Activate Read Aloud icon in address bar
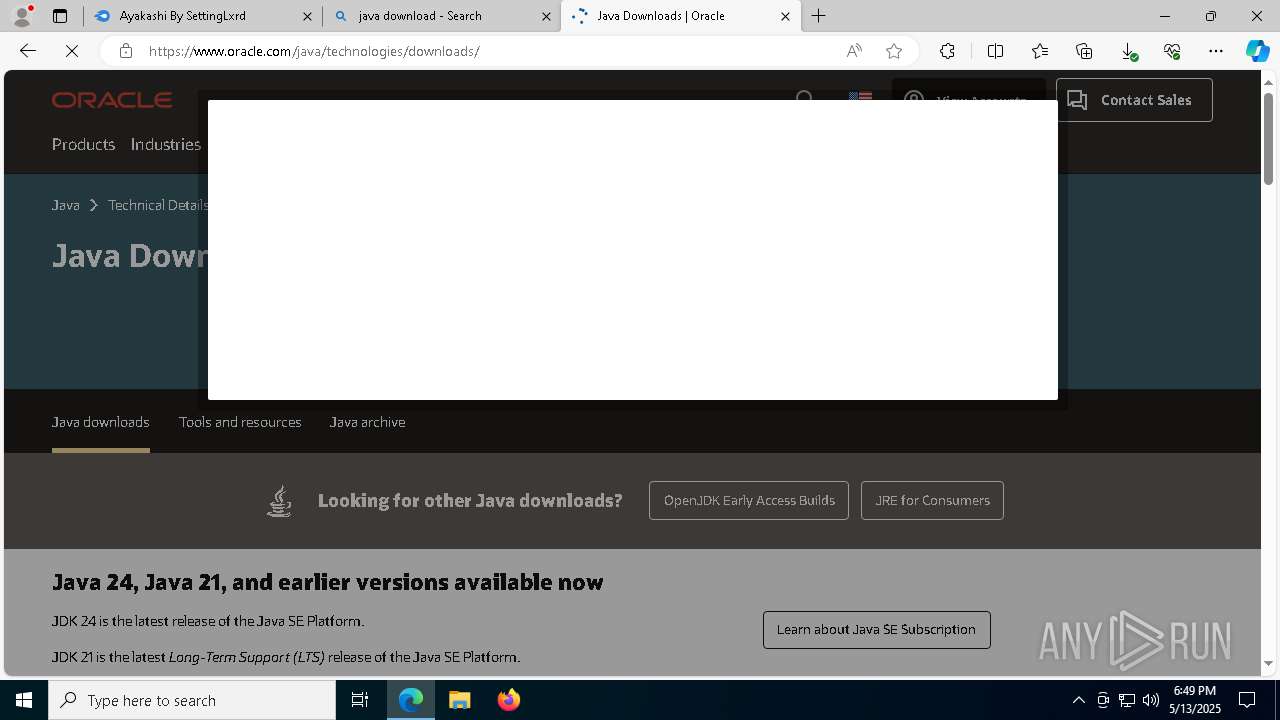This screenshot has height=720, width=1280. [854, 51]
